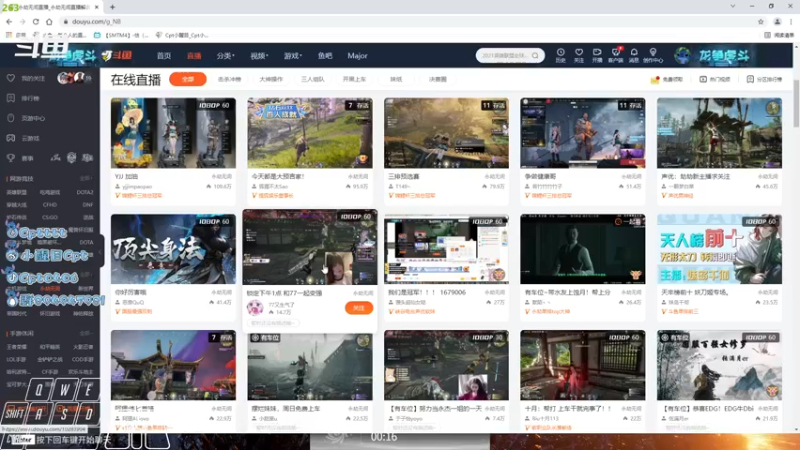The height and width of the screenshot is (450, 800).
Task: Open stream titled 我们是冠军！！！1679006
Action: [x=427, y=292]
